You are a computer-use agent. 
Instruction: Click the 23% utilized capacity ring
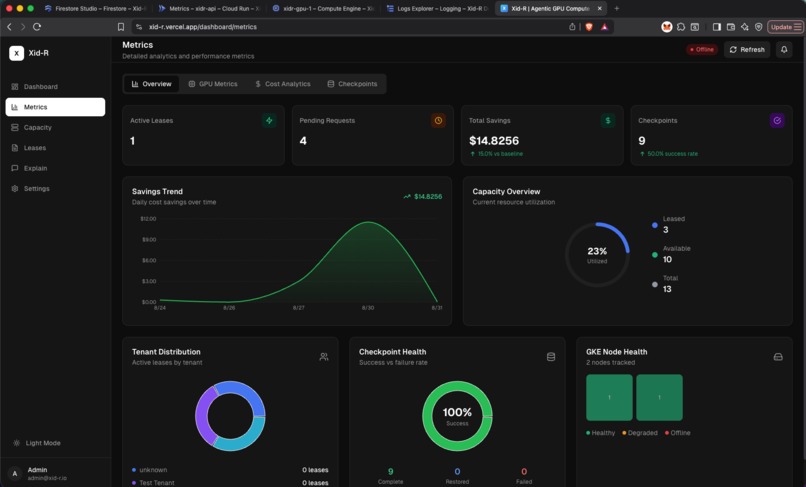[x=597, y=255]
